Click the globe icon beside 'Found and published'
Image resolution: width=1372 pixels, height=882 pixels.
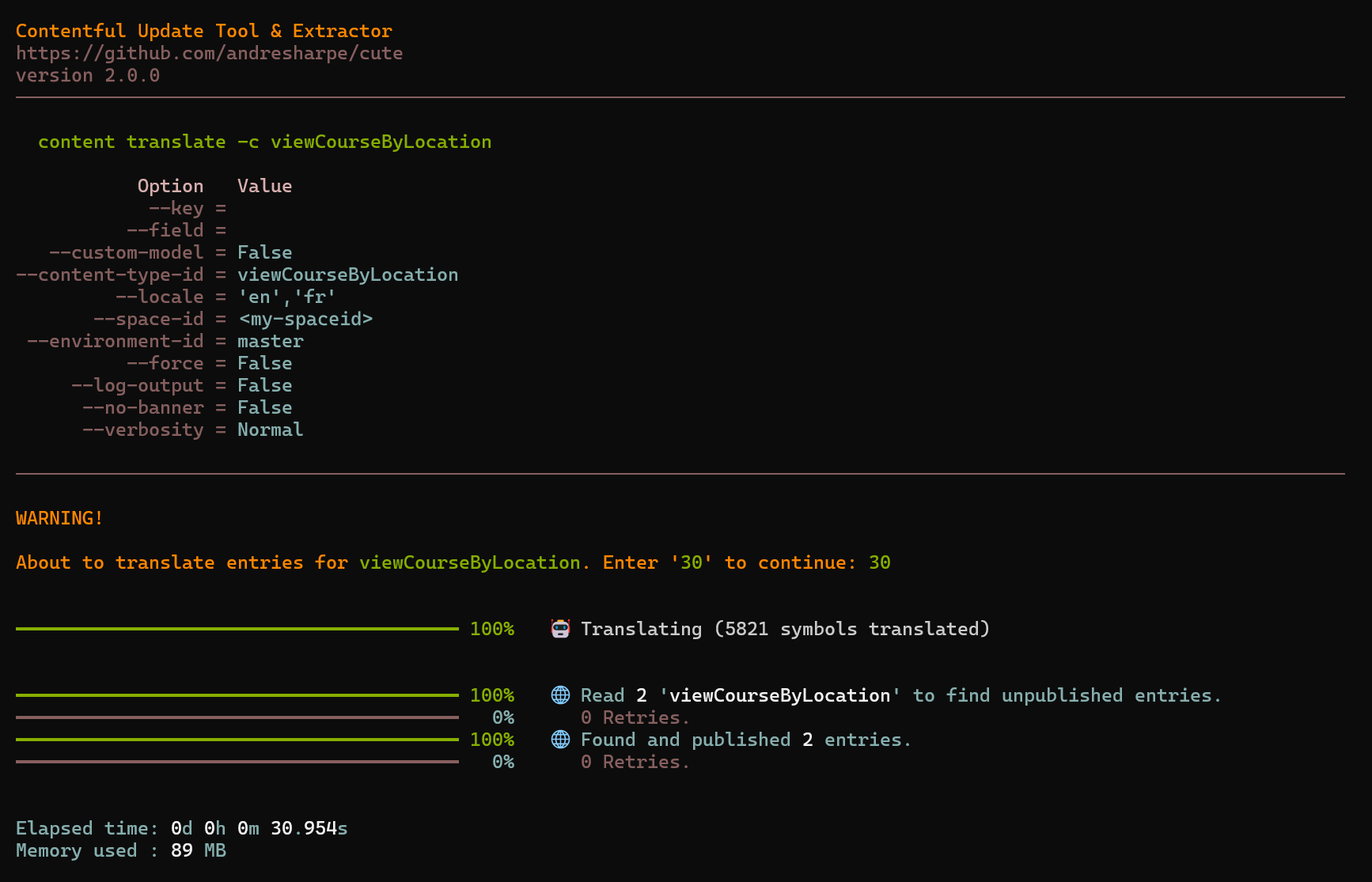(560, 740)
